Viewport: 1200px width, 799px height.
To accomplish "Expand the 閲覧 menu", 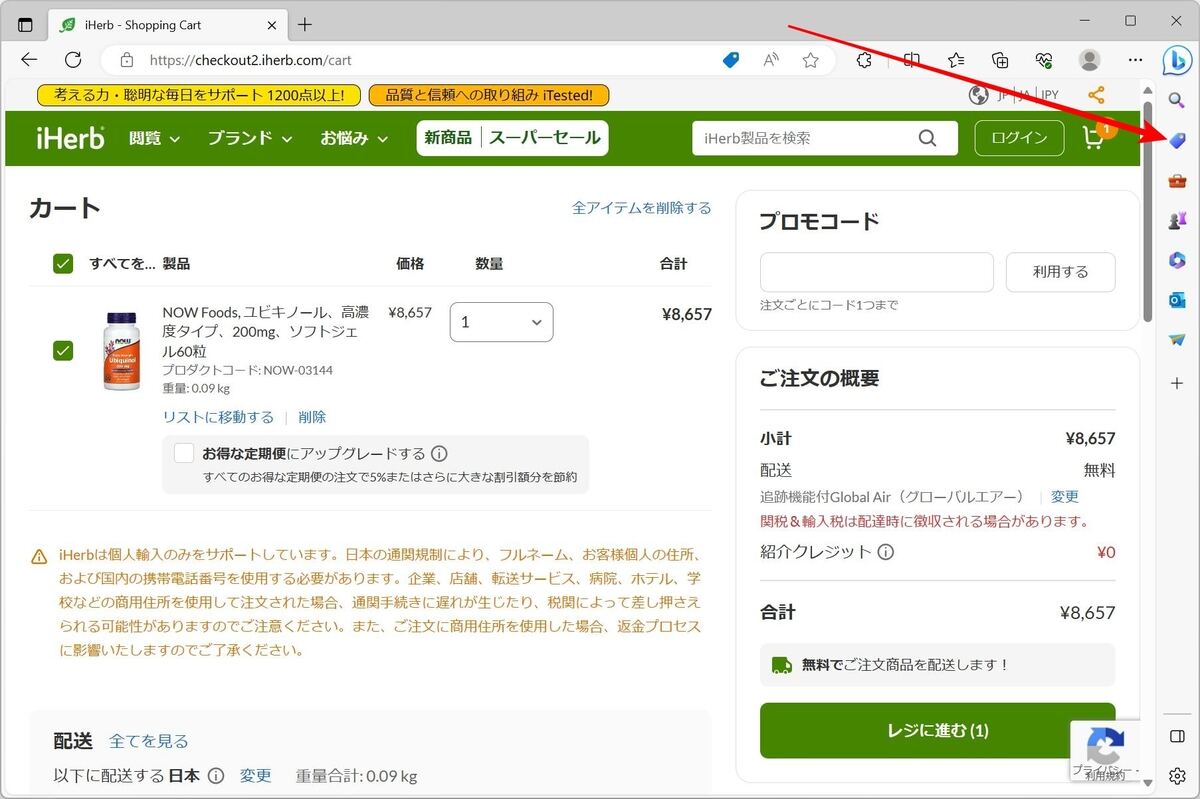I will pos(154,138).
